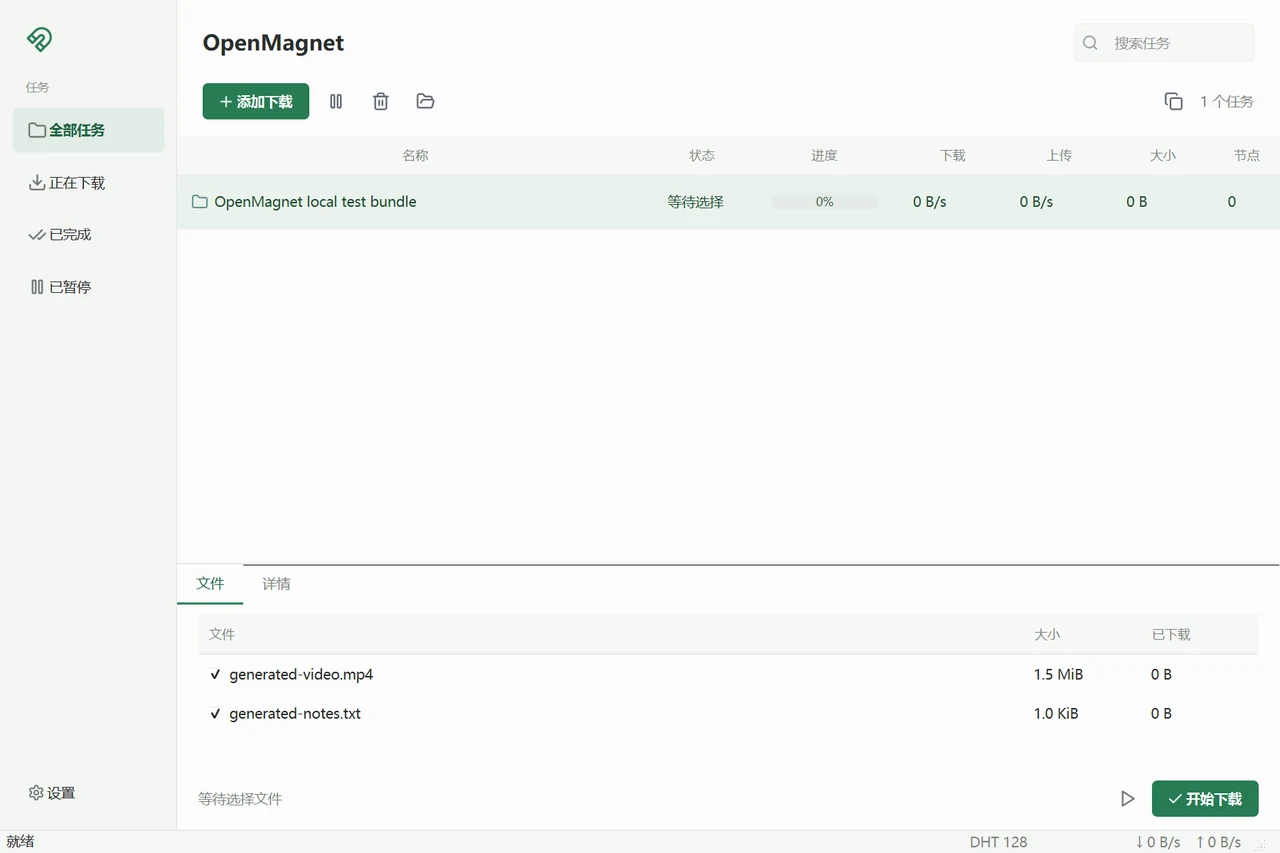Viewport: 1280px width, 853px height.
Task: Click the copy icon beside task count
Action: [1174, 101]
